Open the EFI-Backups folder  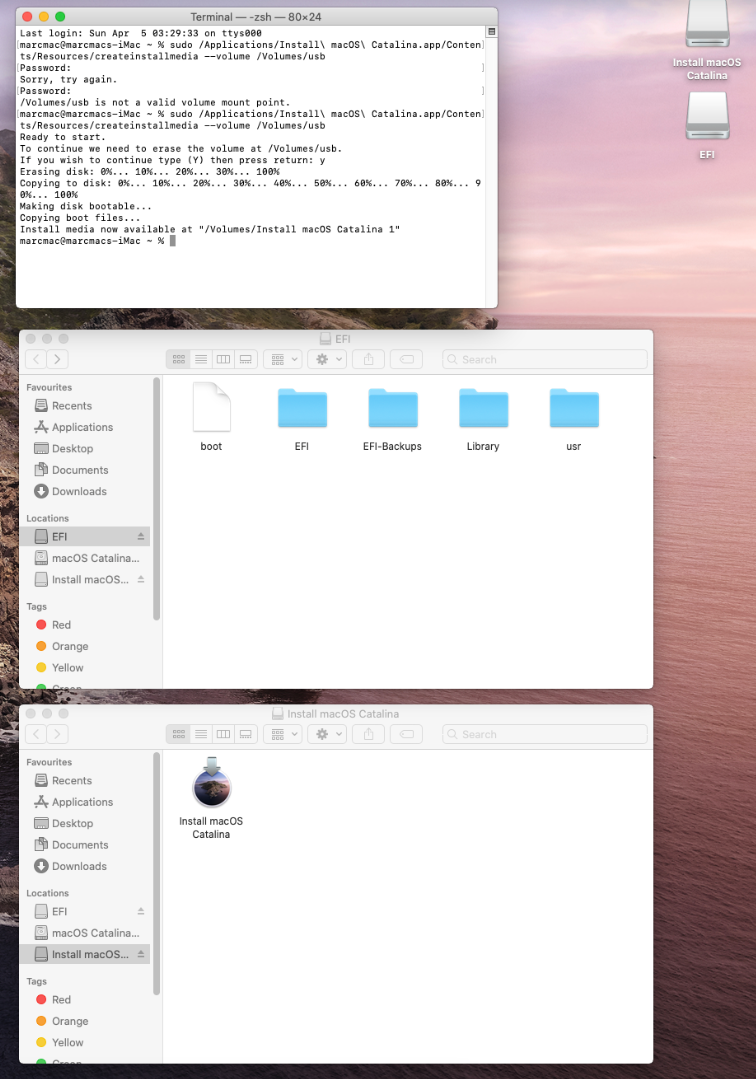[x=393, y=407]
